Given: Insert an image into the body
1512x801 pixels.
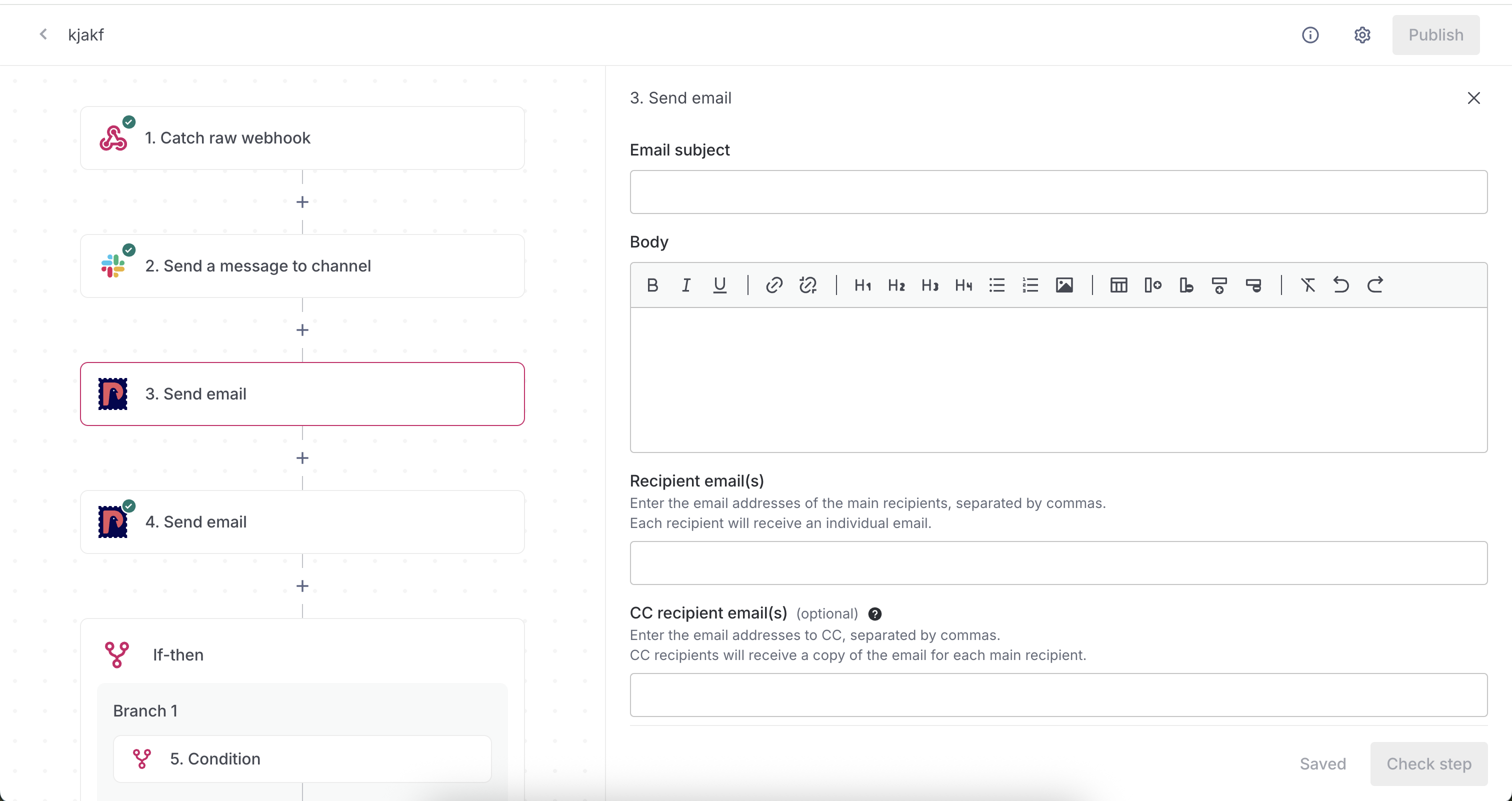Looking at the screenshot, I should pyautogui.click(x=1064, y=285).
